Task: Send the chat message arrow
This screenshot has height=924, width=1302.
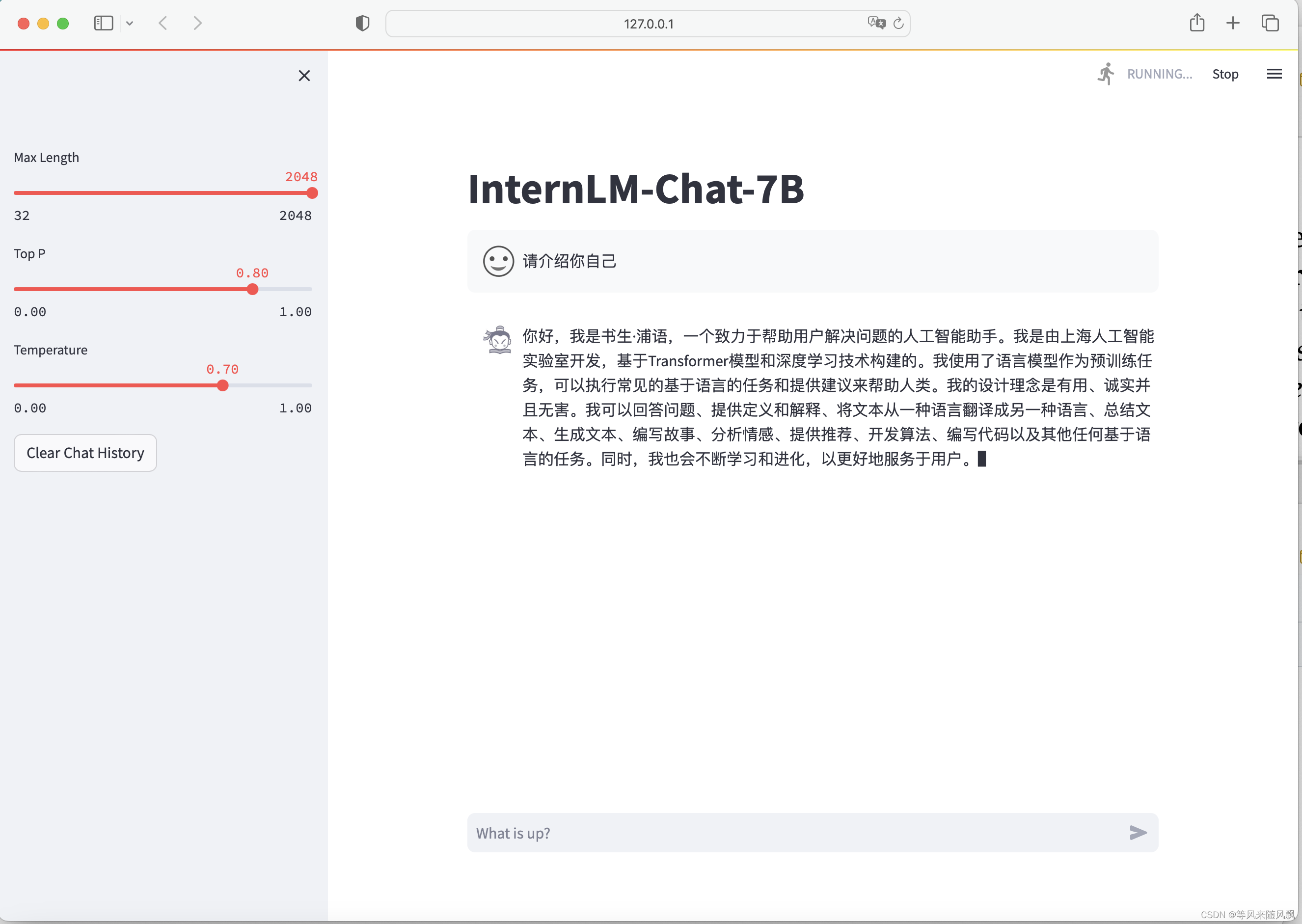Action: (x=1138, y=833)
